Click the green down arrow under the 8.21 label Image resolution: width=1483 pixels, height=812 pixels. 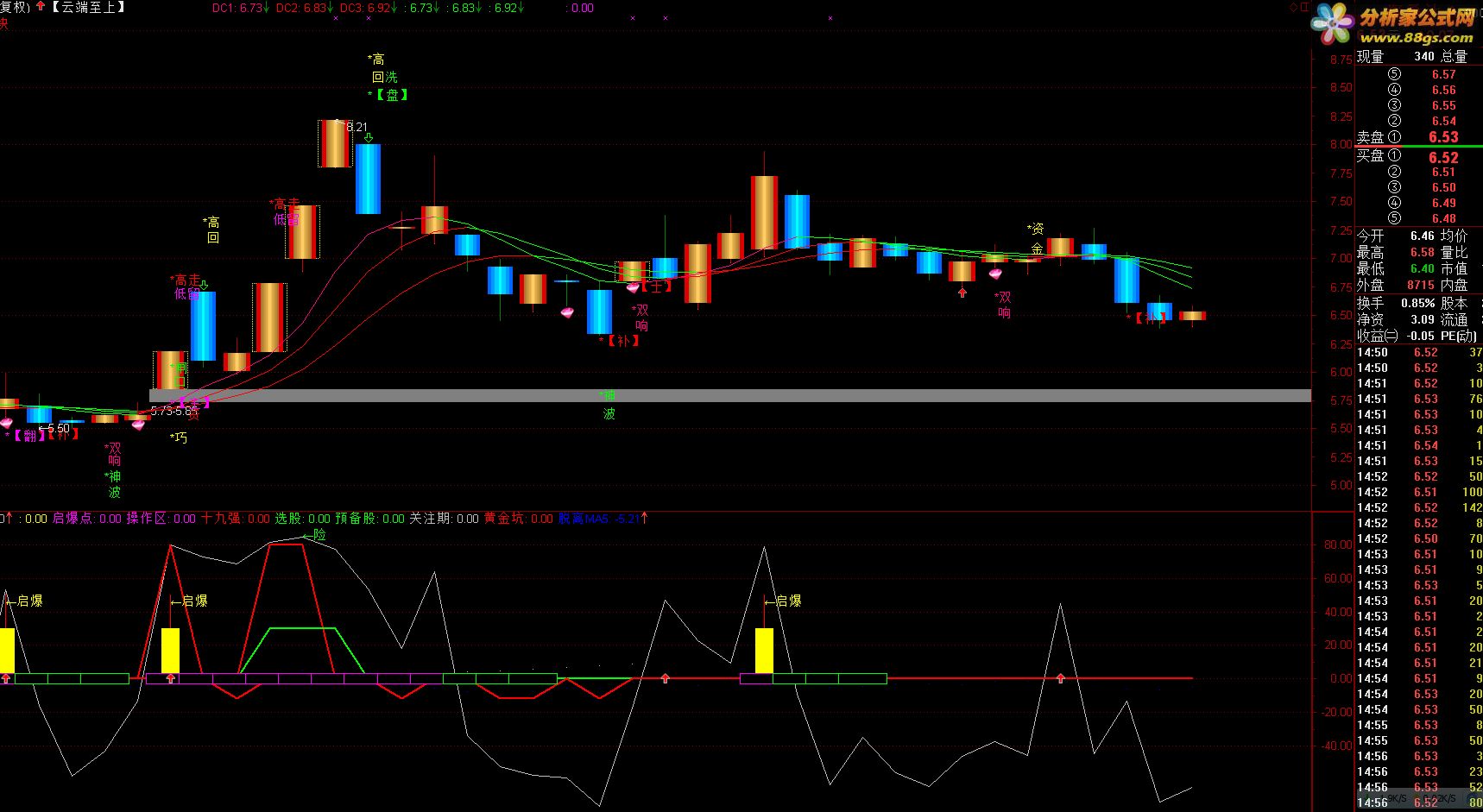point(369,137)
